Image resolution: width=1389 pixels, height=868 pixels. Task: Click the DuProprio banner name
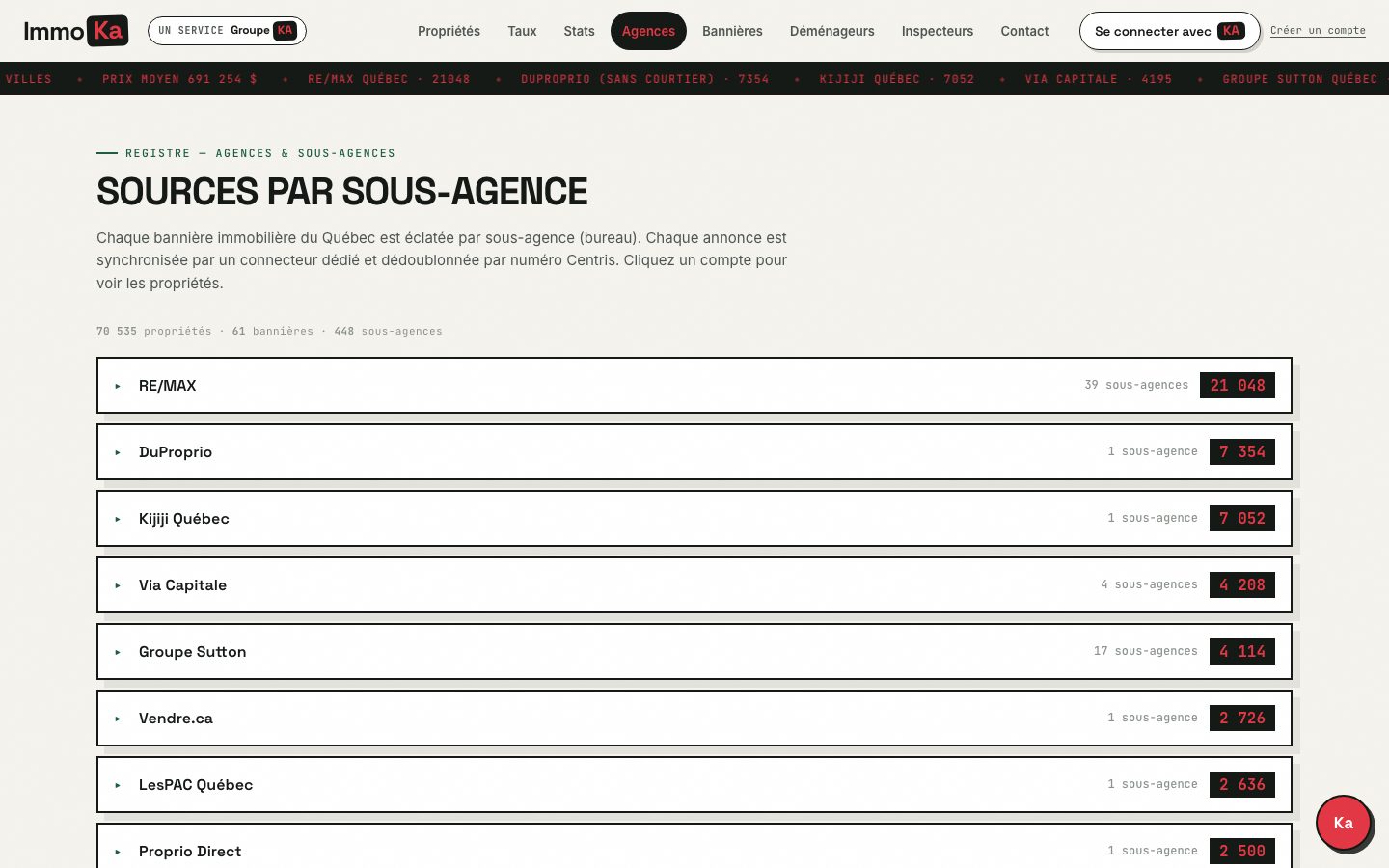(176, 452)
